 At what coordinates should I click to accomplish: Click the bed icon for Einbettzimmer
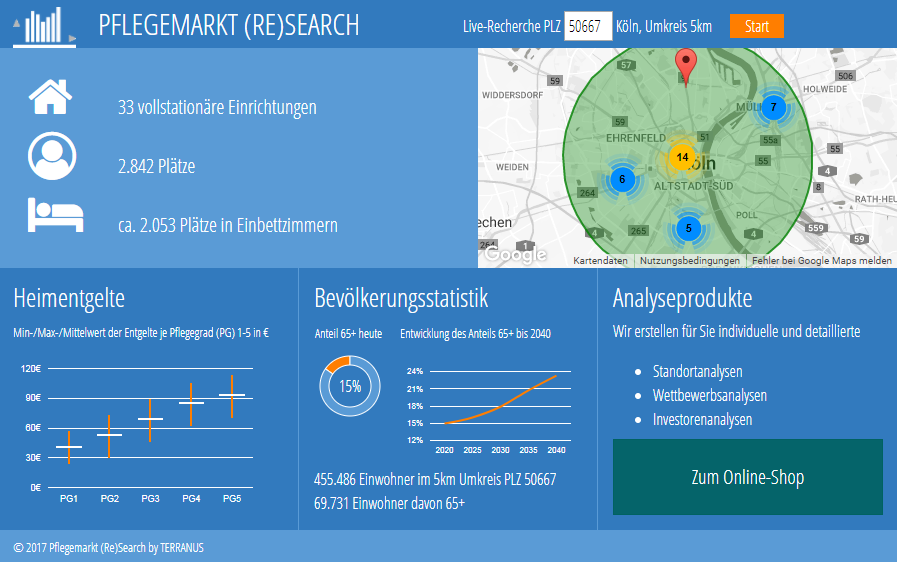tap(55, 214)
